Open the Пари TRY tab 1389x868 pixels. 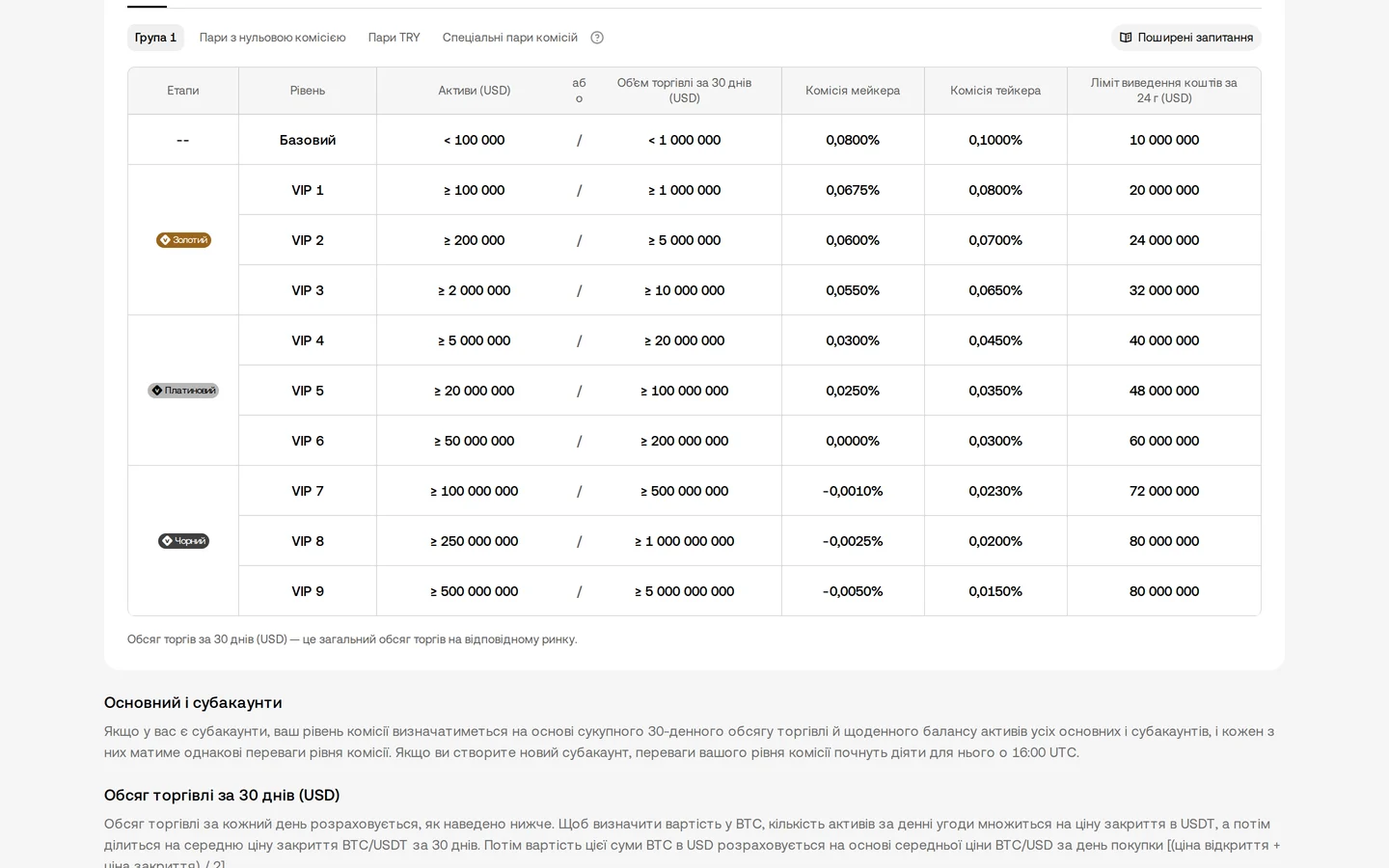point(394,38)
